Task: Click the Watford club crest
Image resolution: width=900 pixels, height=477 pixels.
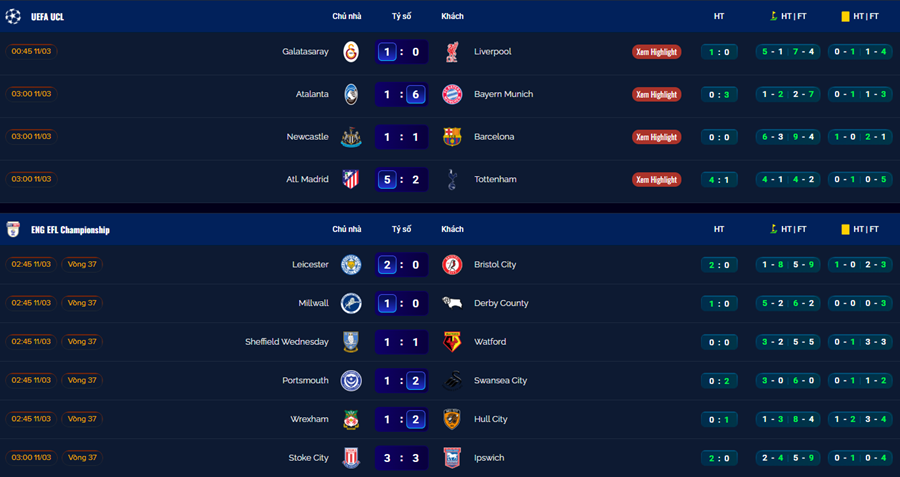Action: tap(452, 342)
